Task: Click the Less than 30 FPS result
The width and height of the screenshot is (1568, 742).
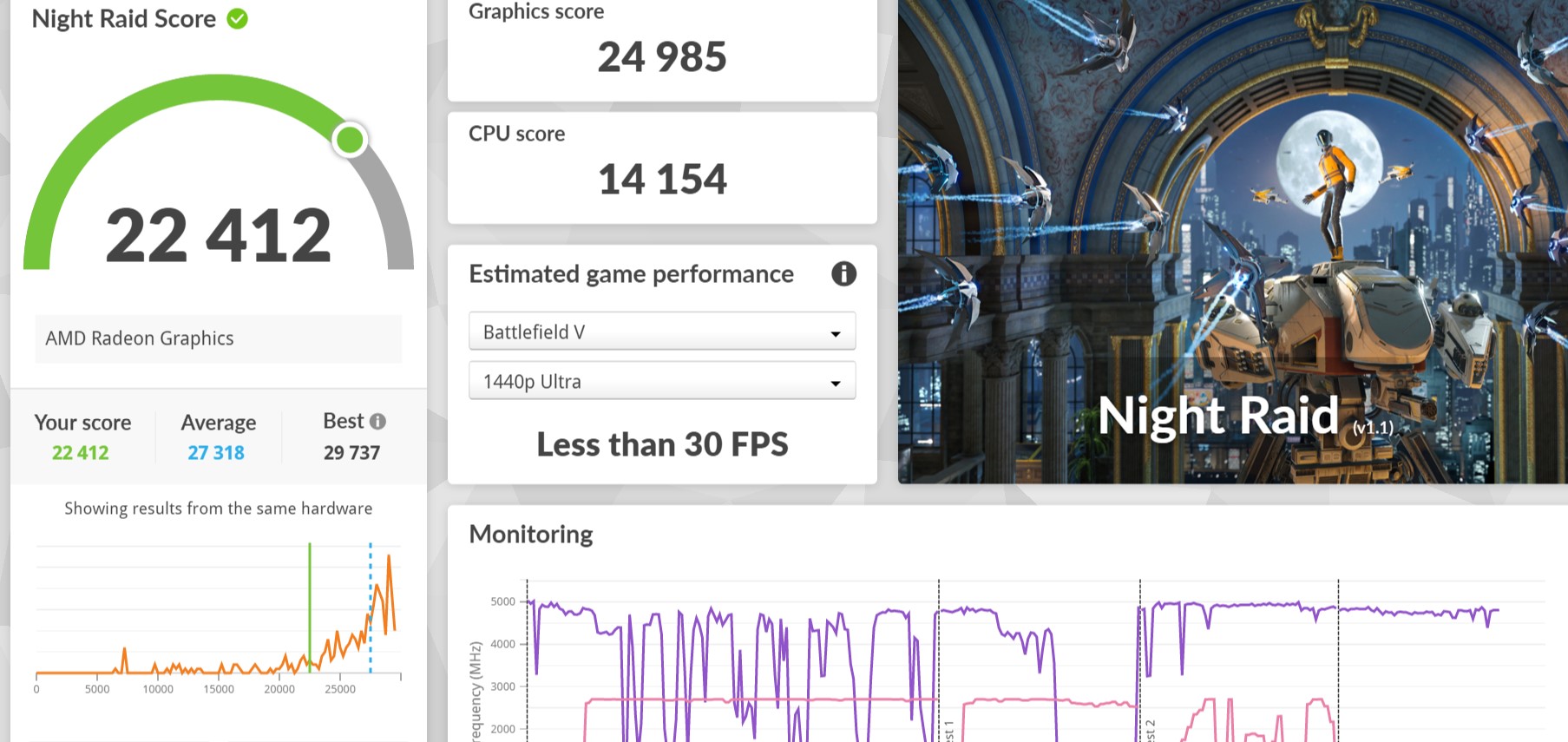Action: [661, 444]
